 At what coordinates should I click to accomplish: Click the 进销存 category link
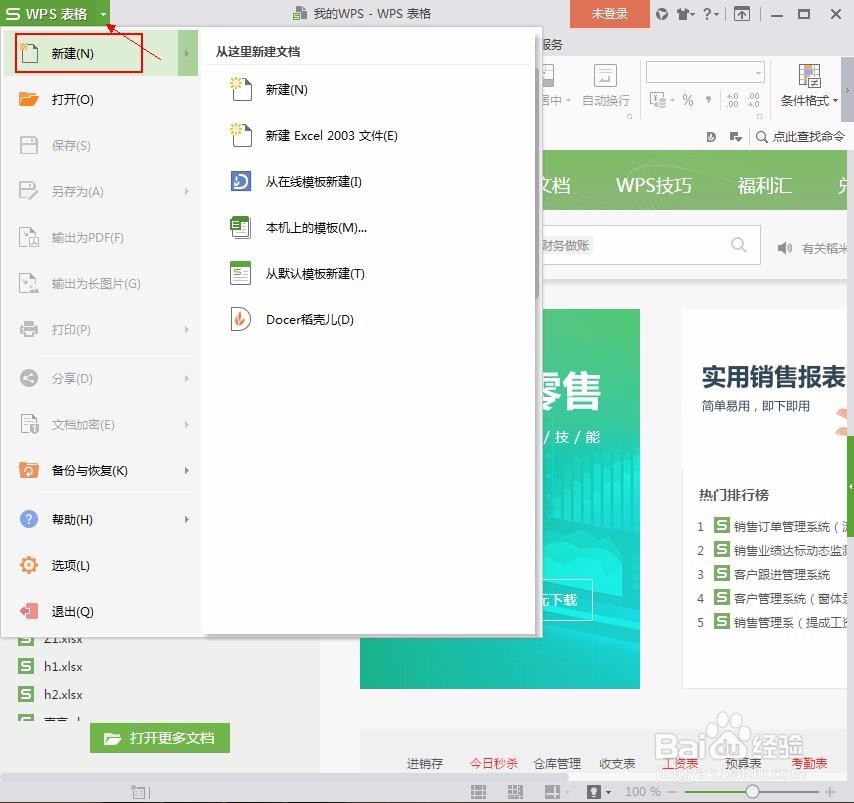point(425,763)
